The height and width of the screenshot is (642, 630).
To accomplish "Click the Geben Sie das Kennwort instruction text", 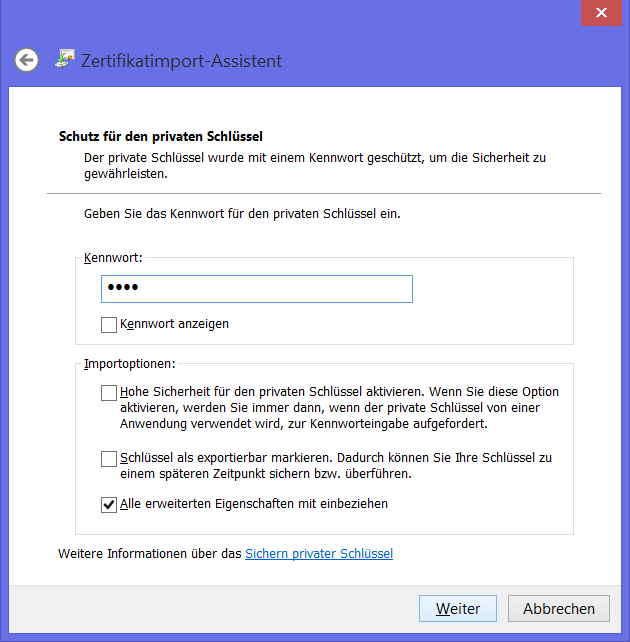I will point(242,214).
